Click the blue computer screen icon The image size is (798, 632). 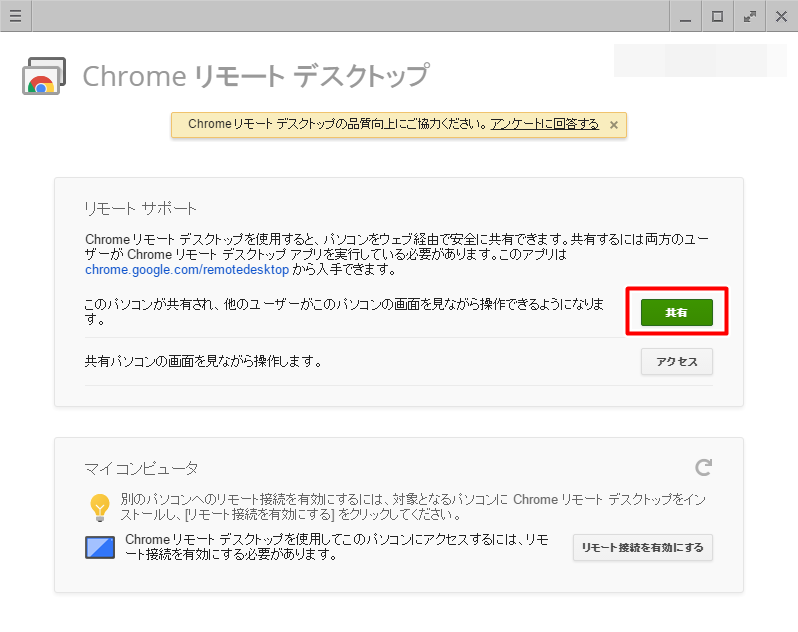click(100, 548)
